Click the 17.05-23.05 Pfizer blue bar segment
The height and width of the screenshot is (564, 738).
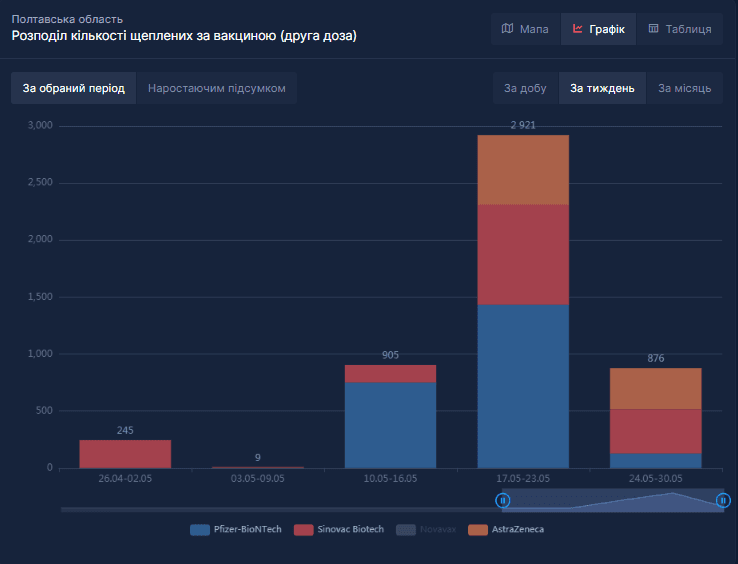[523, 386]
